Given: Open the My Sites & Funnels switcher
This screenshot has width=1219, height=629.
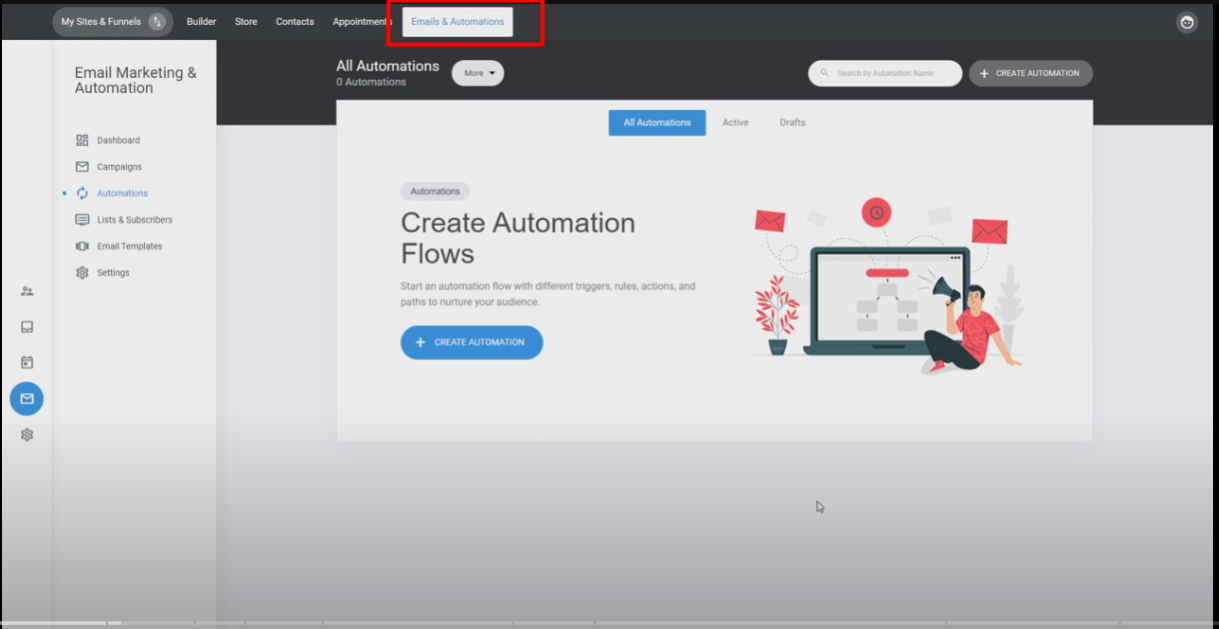Looking at the screenshot, I should click(x=112, y=22).
